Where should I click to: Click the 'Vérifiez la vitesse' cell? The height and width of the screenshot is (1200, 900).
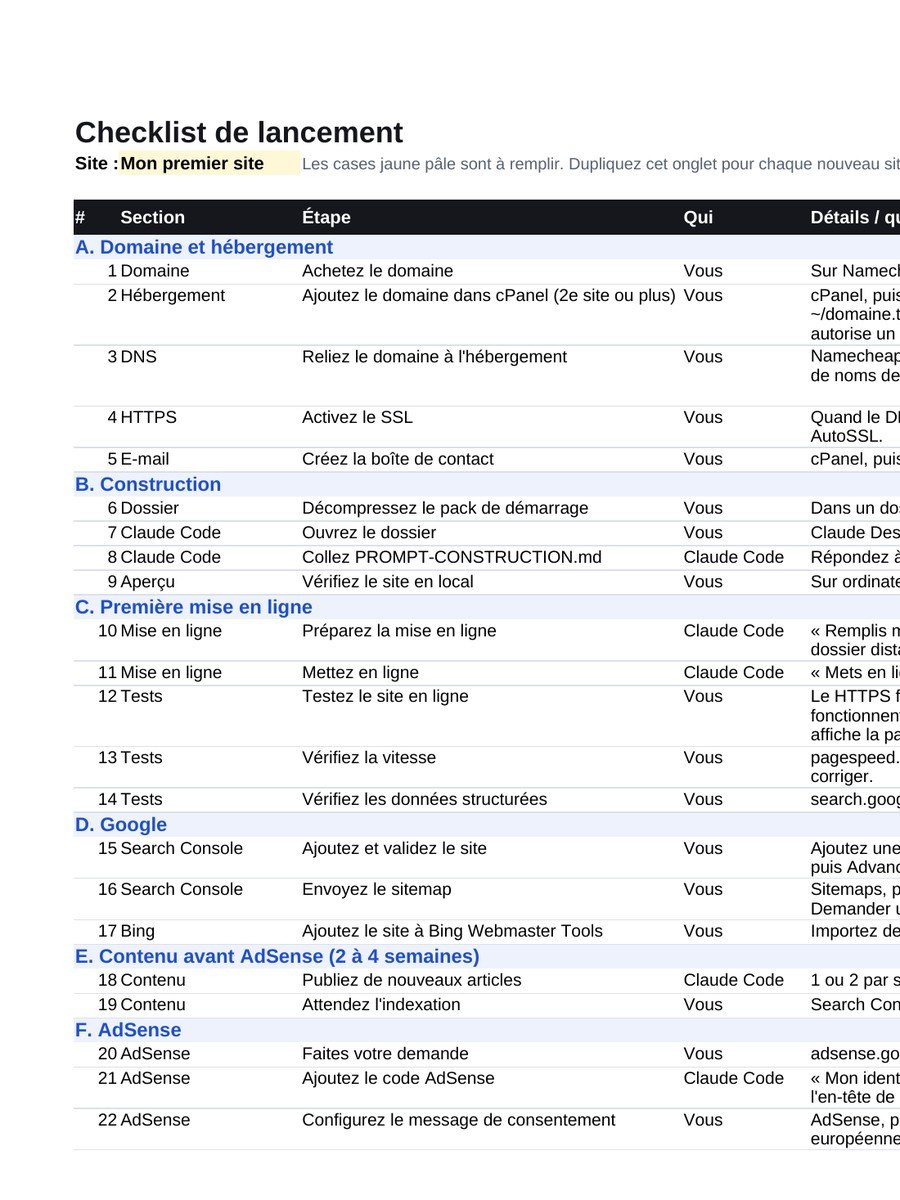[369, 758]
